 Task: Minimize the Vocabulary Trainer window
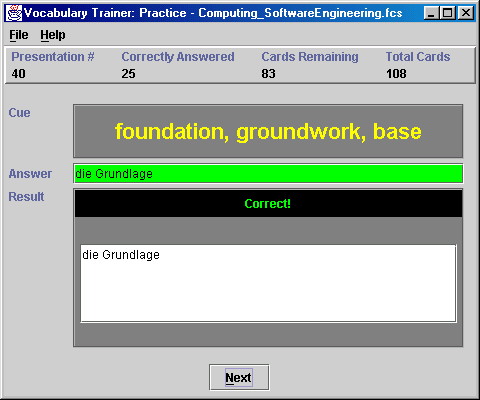[x=431, y=13]
